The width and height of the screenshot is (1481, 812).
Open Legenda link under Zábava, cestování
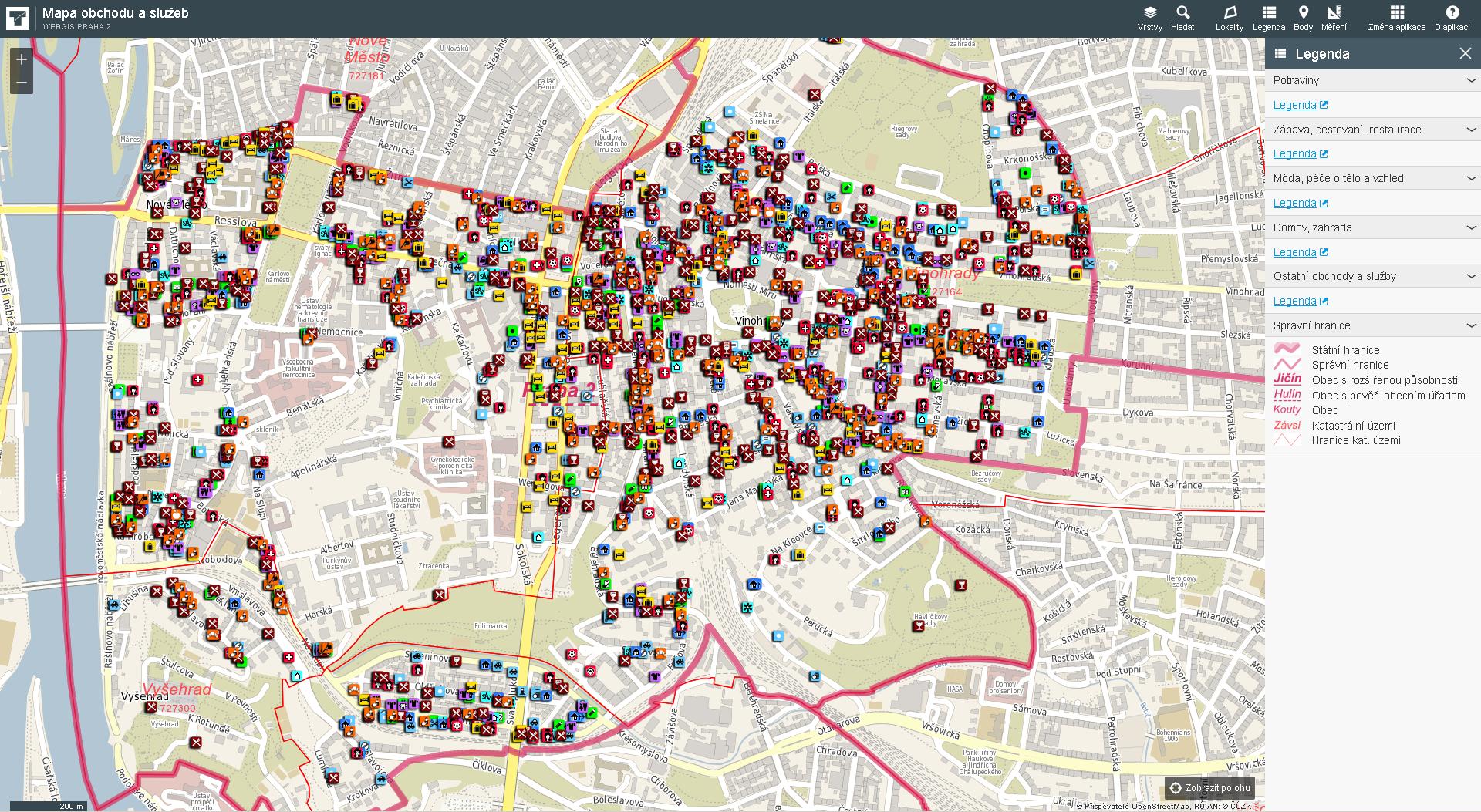point(1300,153)
